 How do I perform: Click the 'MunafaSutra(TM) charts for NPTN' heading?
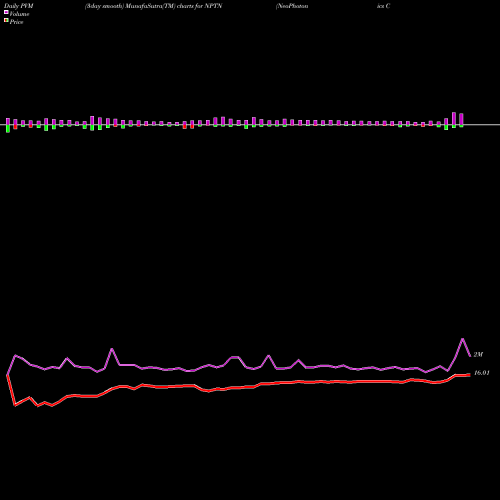(174, 6)
